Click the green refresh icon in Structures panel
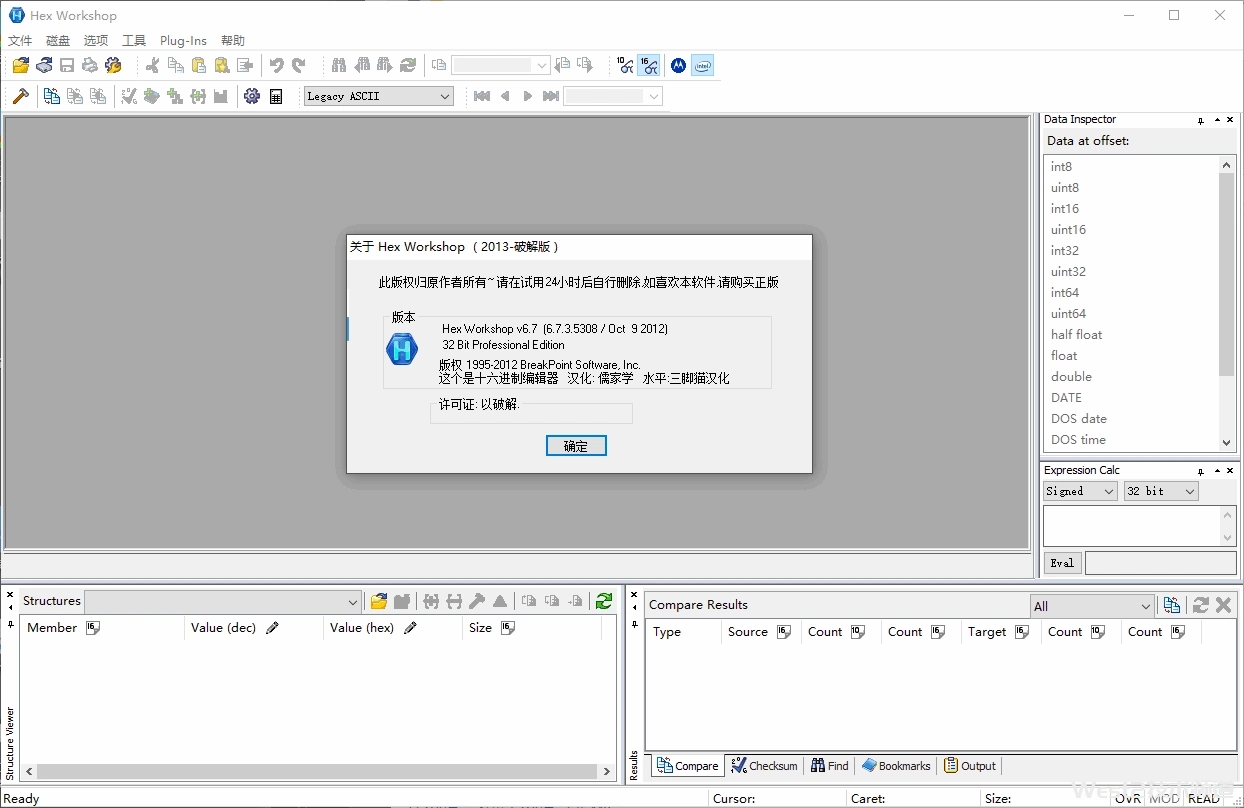This screenshot has width=1244, height=808. (604, 601)
